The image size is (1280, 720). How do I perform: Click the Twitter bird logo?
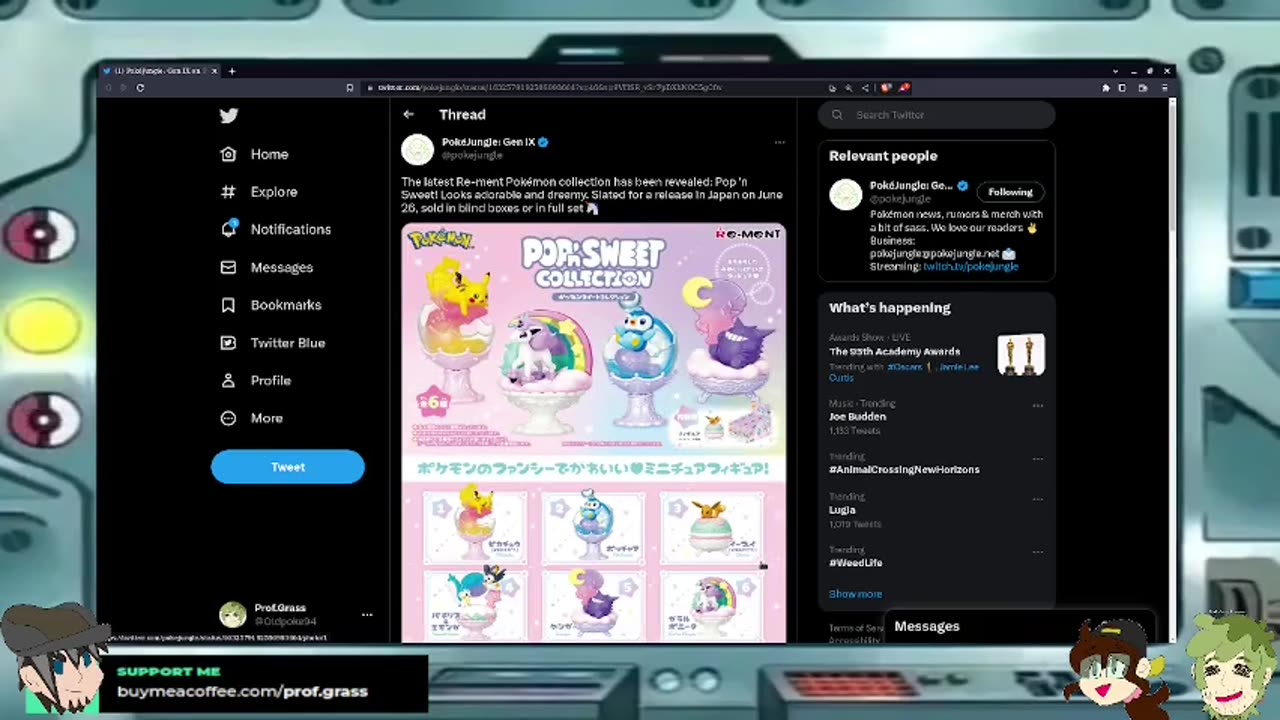229,116
